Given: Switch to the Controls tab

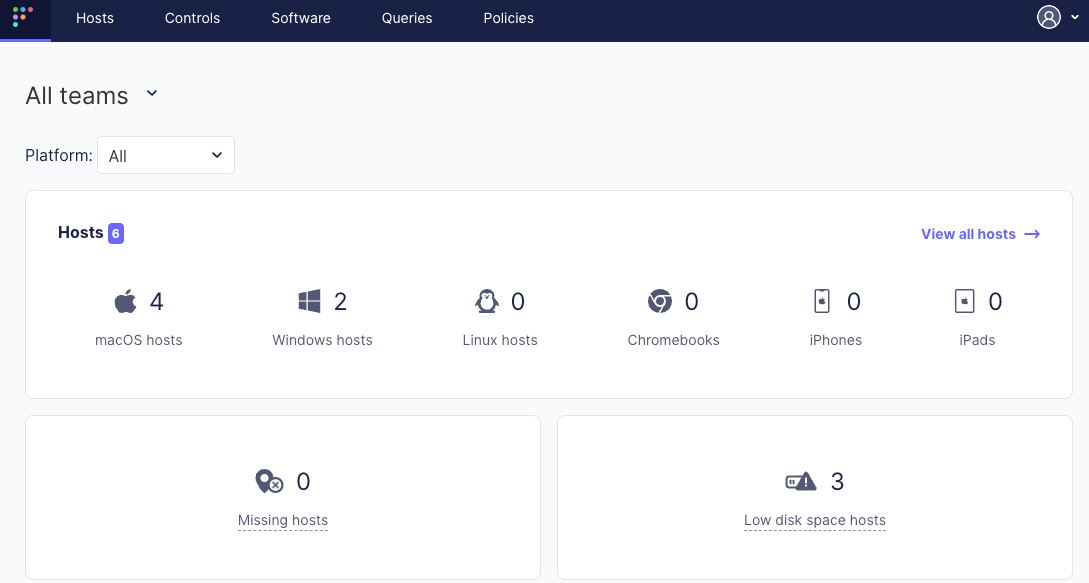Looking at the screenshot, I should click(x=192, y=17).
